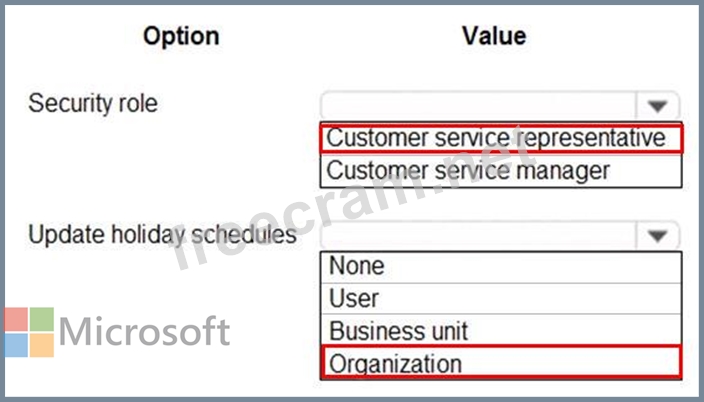Select None in holiday schedules list
This screenshot has width=704, height=402.
coord(356,266)
